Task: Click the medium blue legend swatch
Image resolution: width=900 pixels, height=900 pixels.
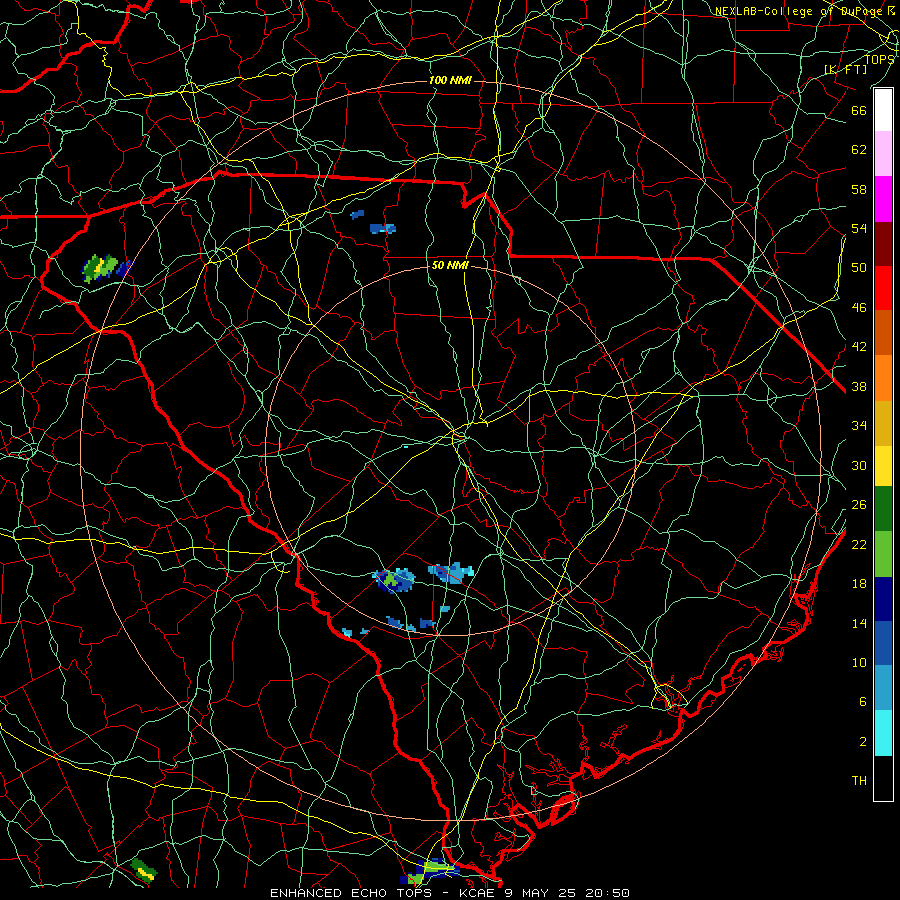Action: 883,643
